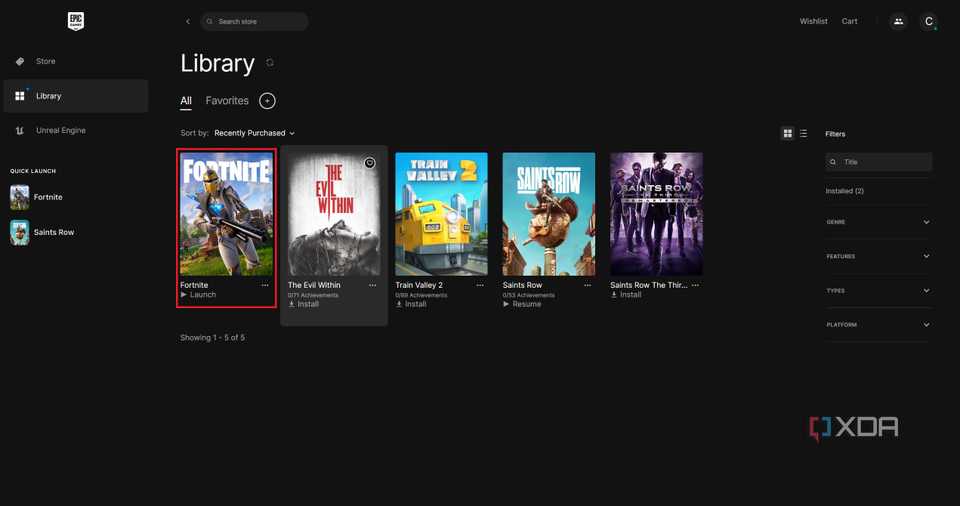
Task: Open The Evil Within cover art
Action: 334,214
